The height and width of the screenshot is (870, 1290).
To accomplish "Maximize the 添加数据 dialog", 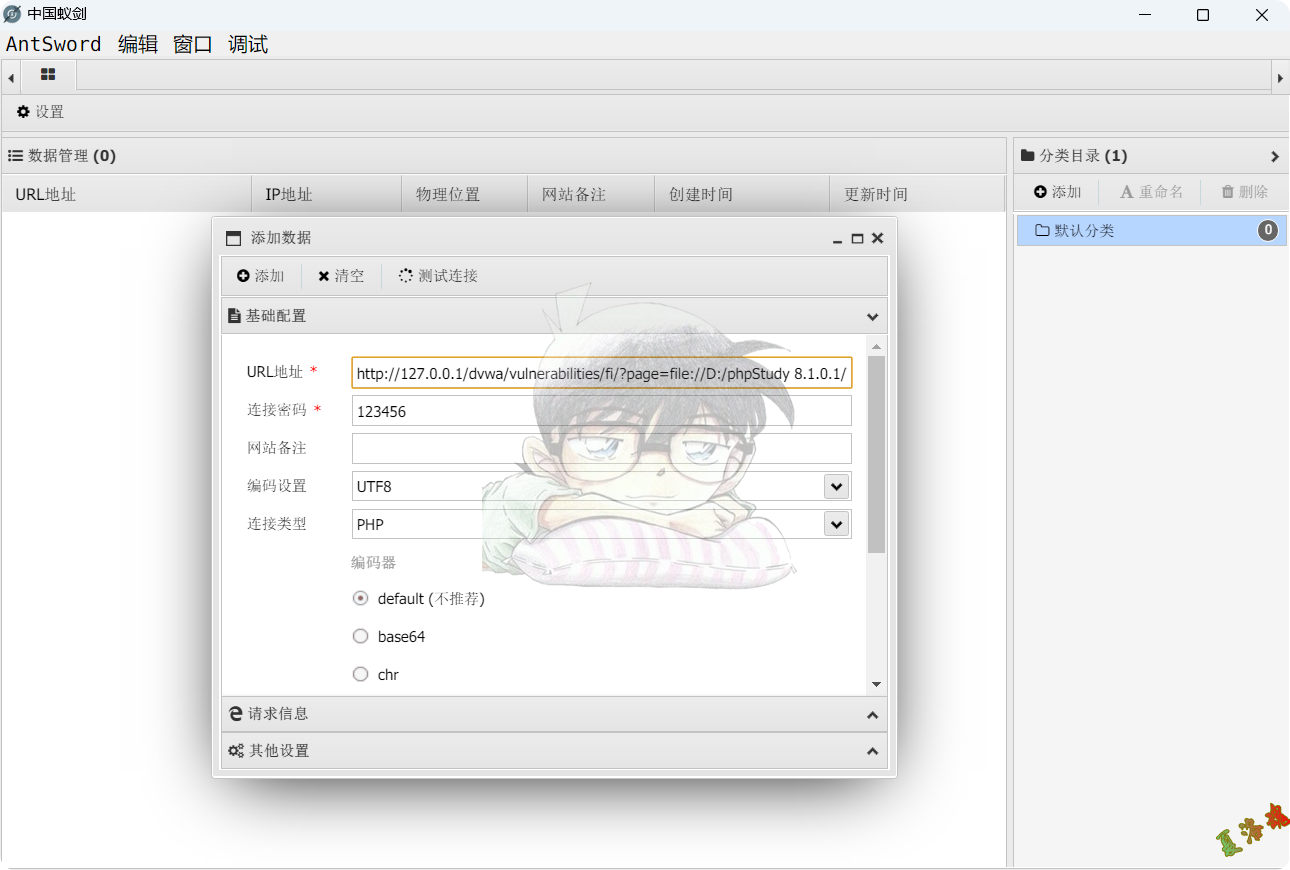I will click(x=857, y=239).
